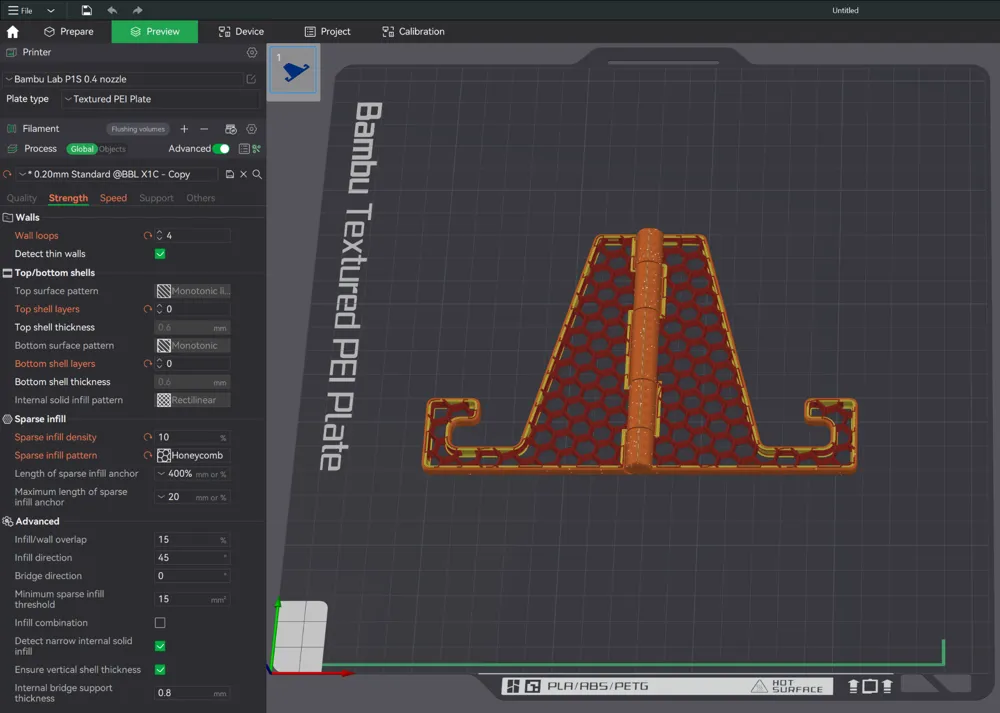The width and height of the screenshot is (1000, 713).
Task: Open the Project tab
Action: click(x=327, y=31)
